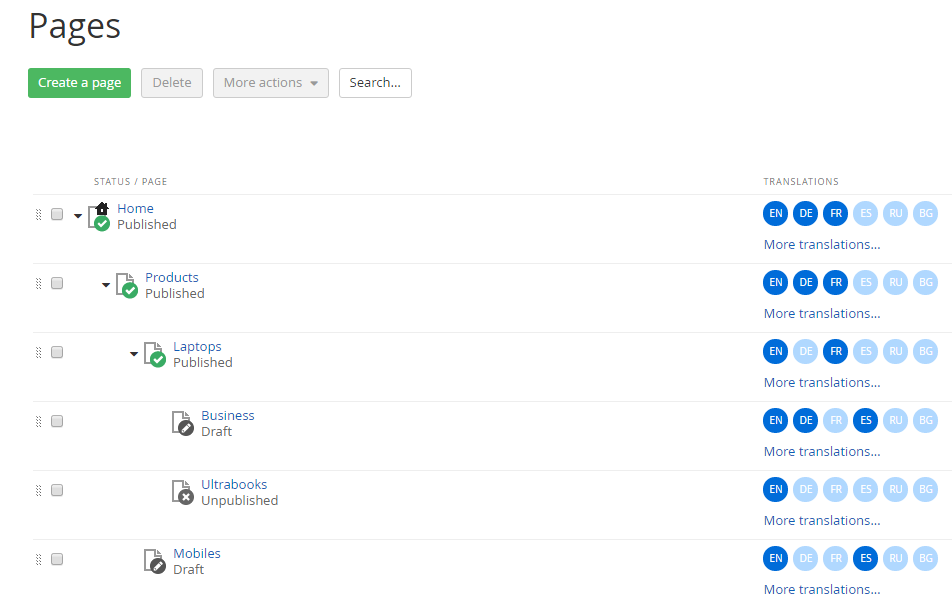This screenshot has height=607, width=952.
Task: Select the Home page checkbox
Action: [x=57, y=214]
